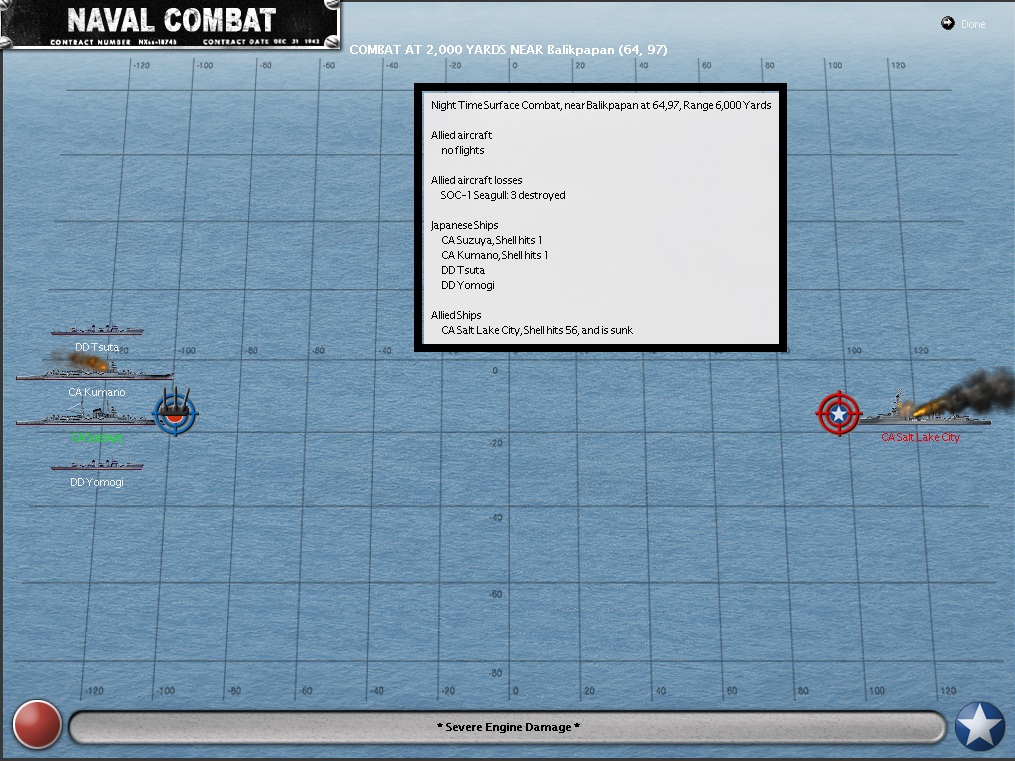1015x761 pixels.
Task: Click the Allied Ships heading in report
Action: (456, 315)
